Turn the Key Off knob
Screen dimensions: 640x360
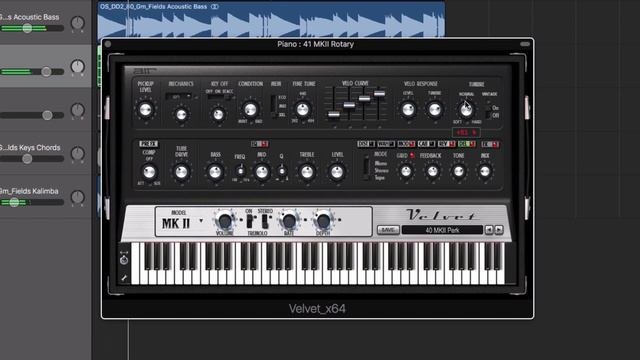(218, 115)
